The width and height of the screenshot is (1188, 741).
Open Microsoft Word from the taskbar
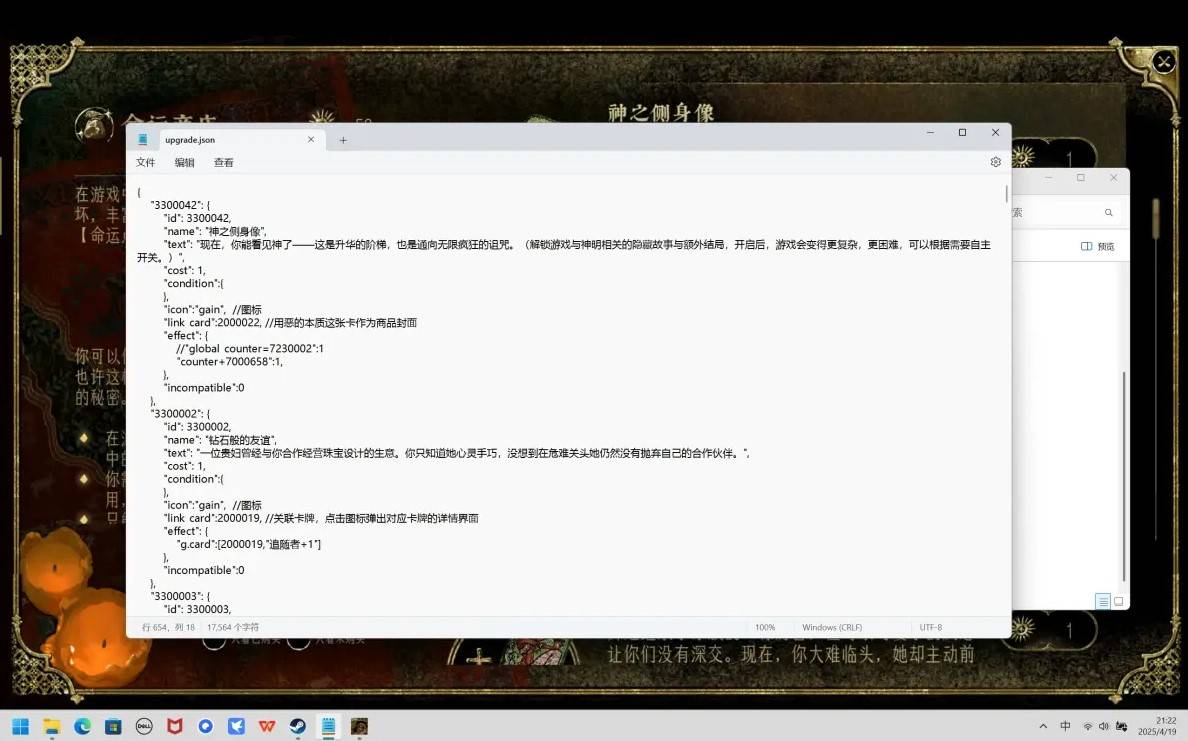coord(266,726)
